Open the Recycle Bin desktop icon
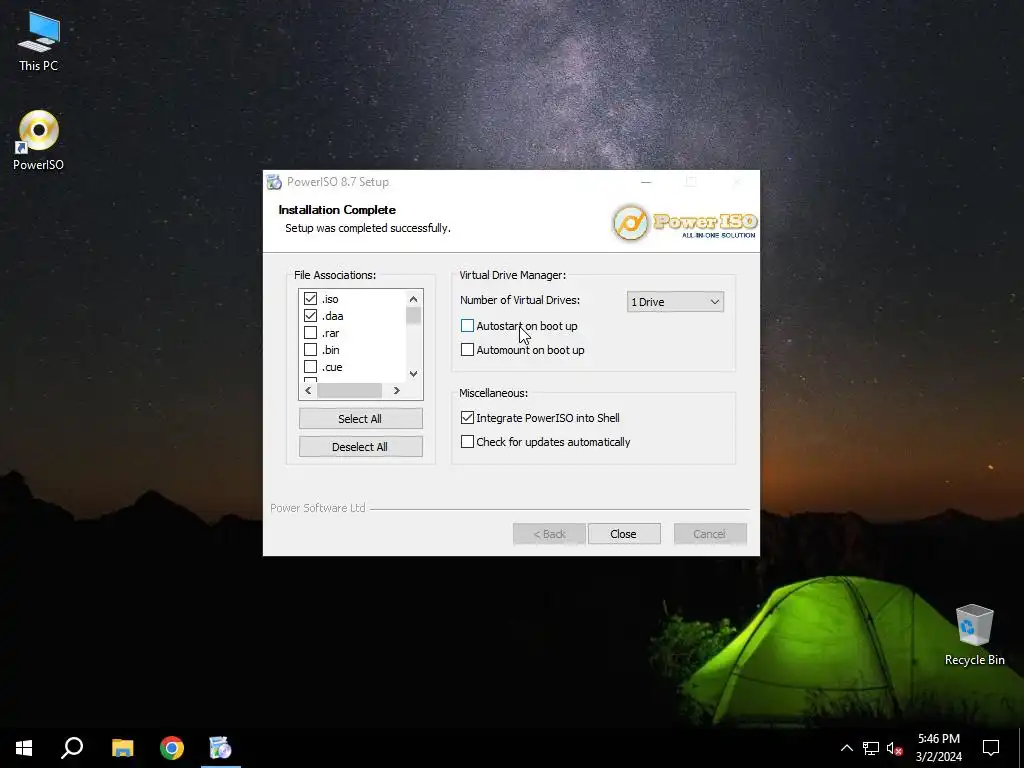This screenshot has height=768, width=1024. pyautogui.click(x=974, y=635)
